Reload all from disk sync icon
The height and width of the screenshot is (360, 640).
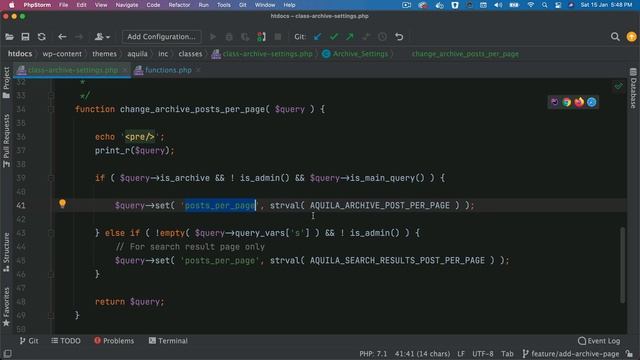[x=42, y=37]
